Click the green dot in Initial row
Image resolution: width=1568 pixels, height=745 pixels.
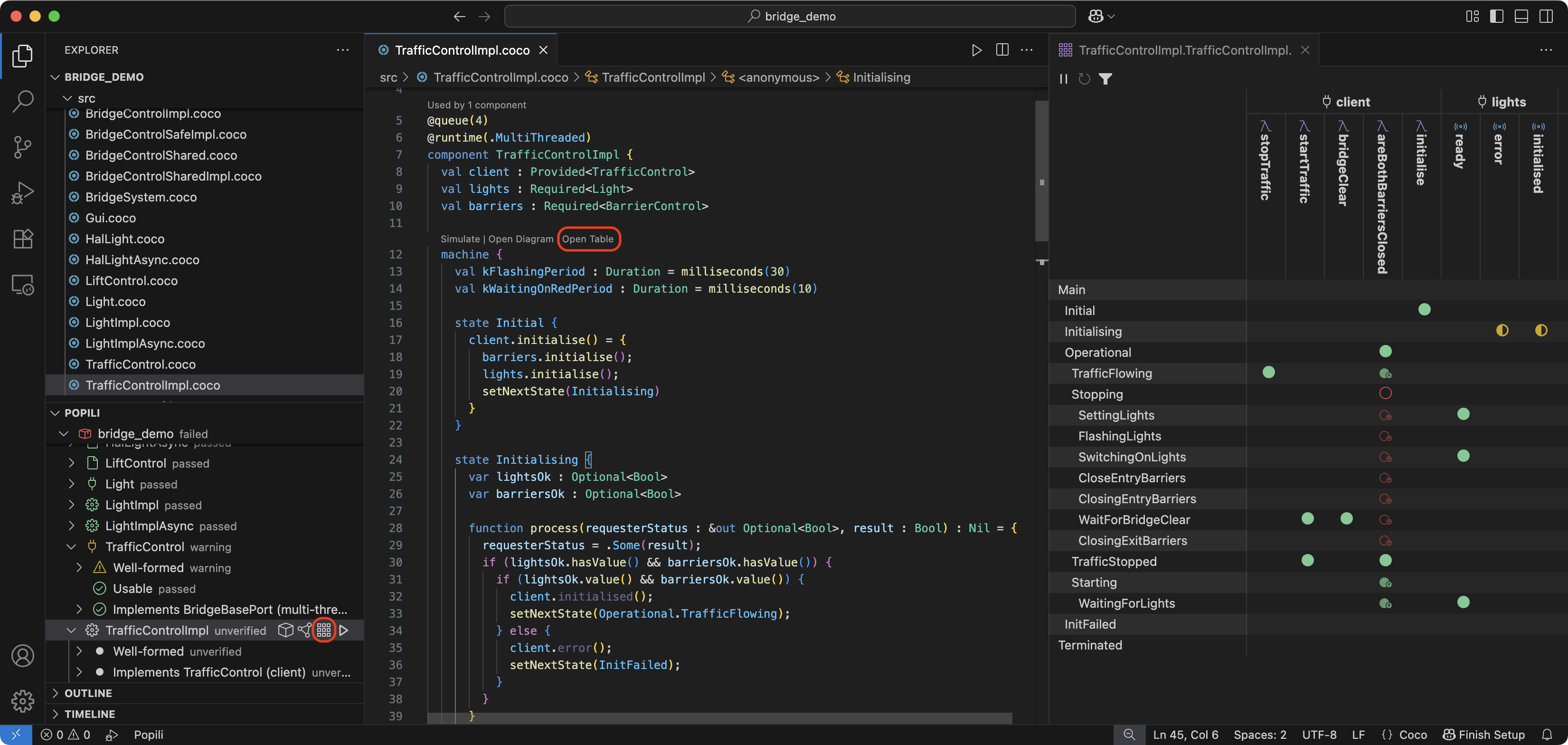tap(1424, 309)
